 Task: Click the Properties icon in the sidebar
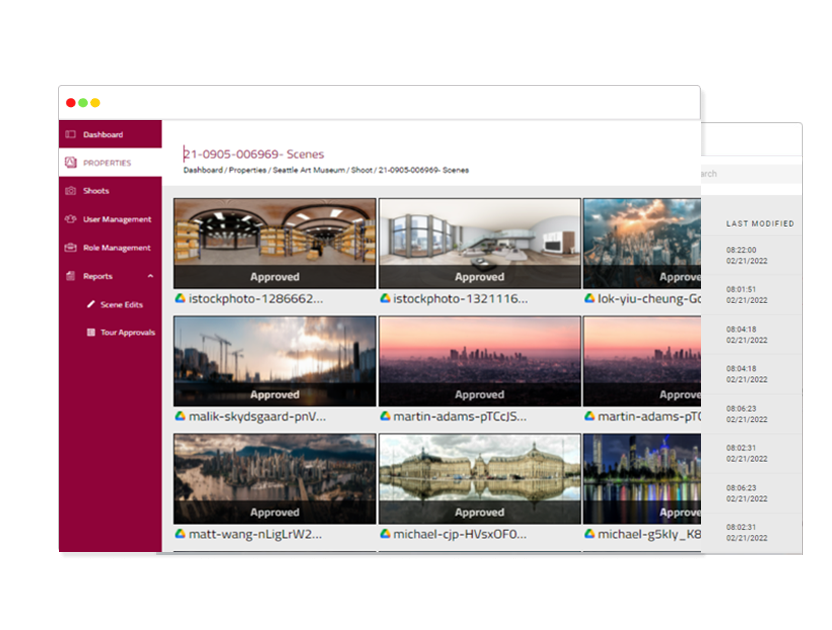pos(70,163)
